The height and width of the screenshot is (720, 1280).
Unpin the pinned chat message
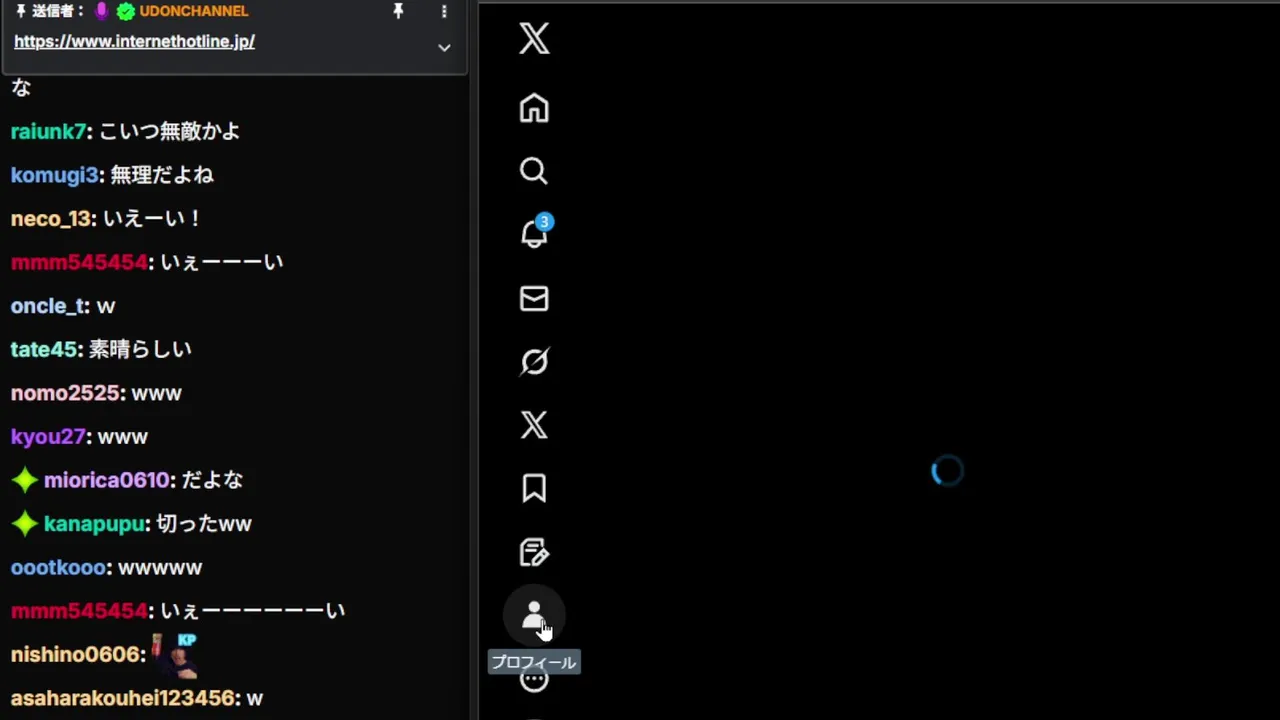[x=398, y=11]
